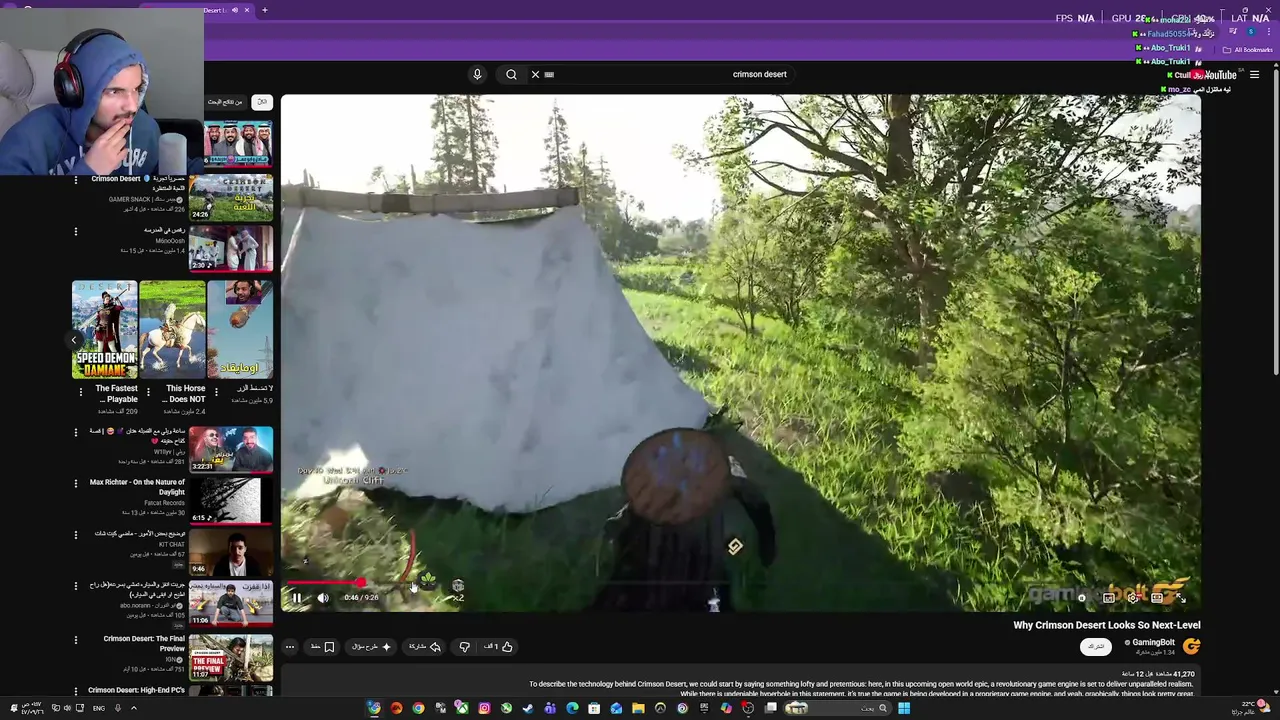Close the active browser tab
This screenshot has width=1280, height=720.
pyautogui.click(x=247, y=10)
